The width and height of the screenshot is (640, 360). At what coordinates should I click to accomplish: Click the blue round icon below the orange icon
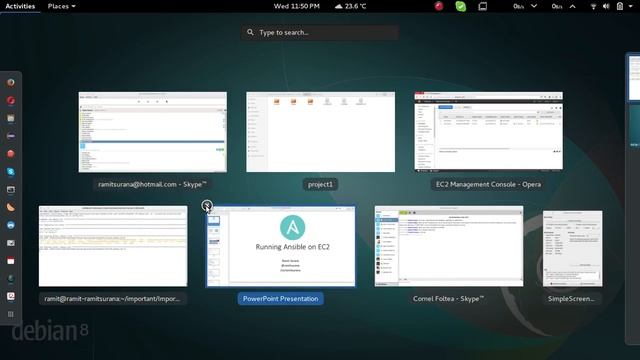[x=11, y=225]
